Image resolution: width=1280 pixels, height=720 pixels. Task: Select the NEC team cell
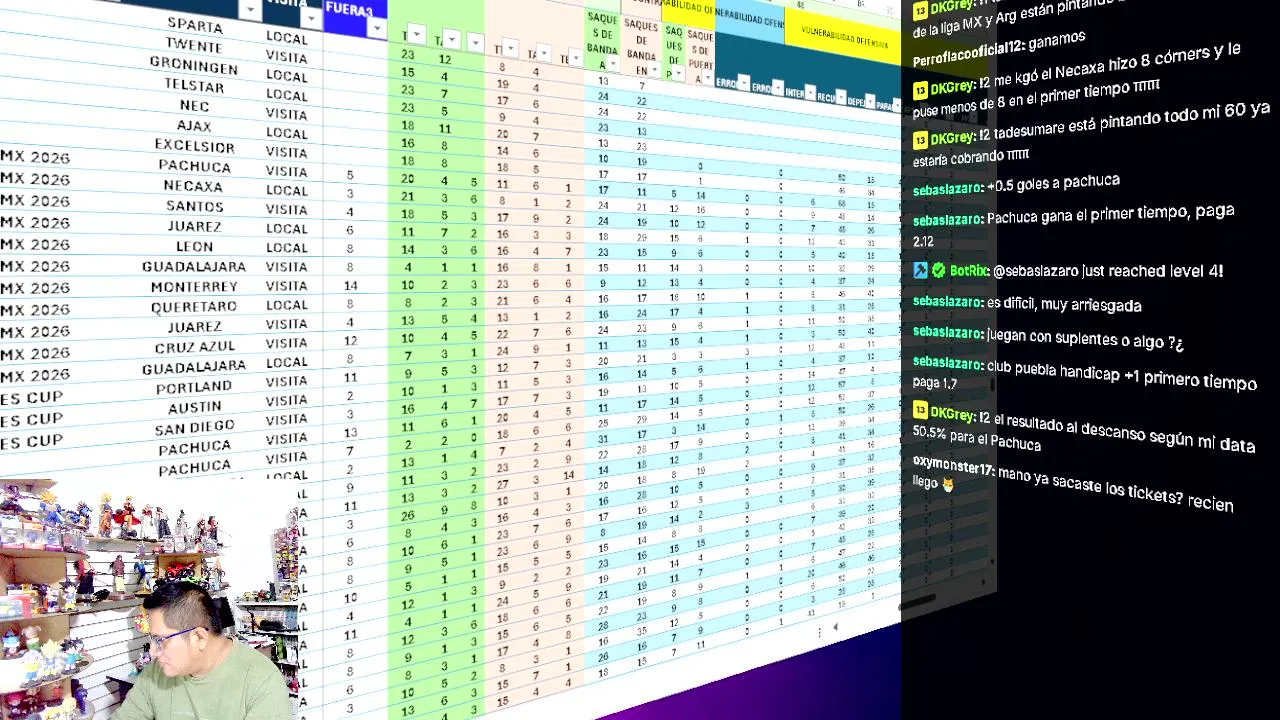(x=194, y=106)
